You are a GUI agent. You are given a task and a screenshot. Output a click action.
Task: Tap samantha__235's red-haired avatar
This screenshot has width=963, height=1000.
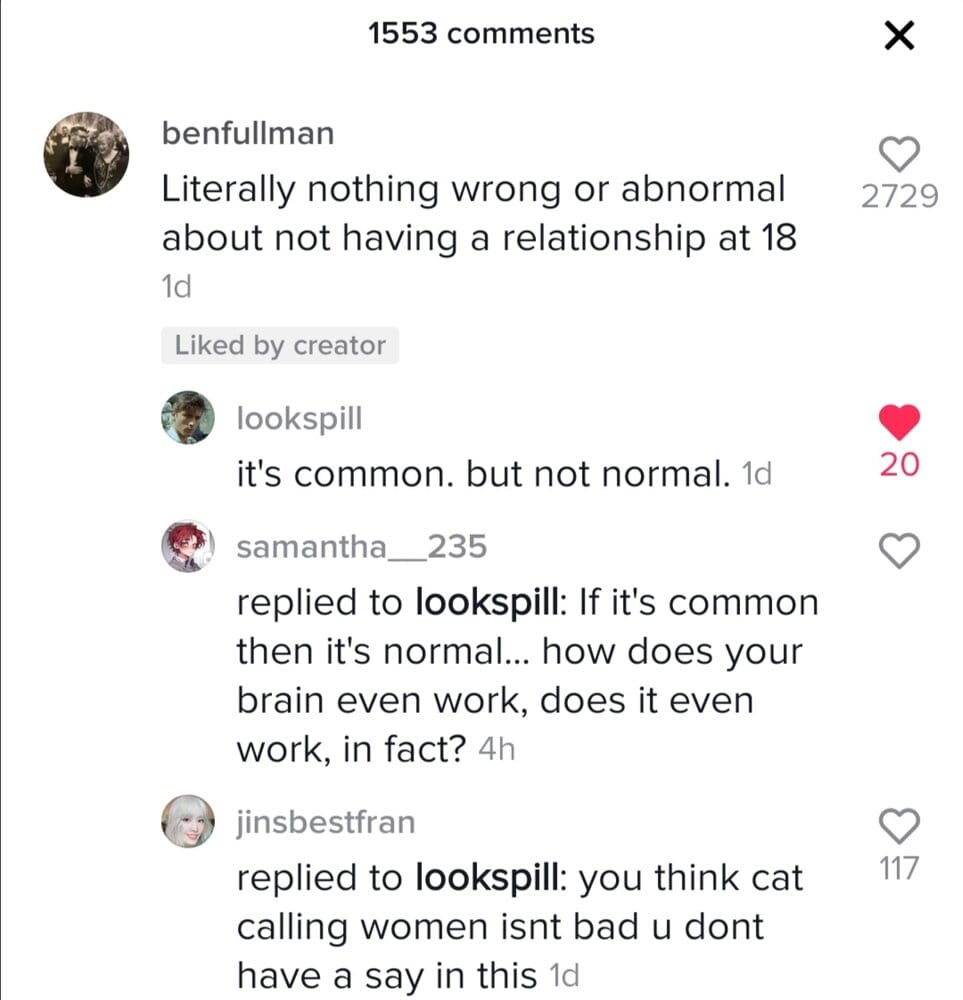[x=187, y=546]
